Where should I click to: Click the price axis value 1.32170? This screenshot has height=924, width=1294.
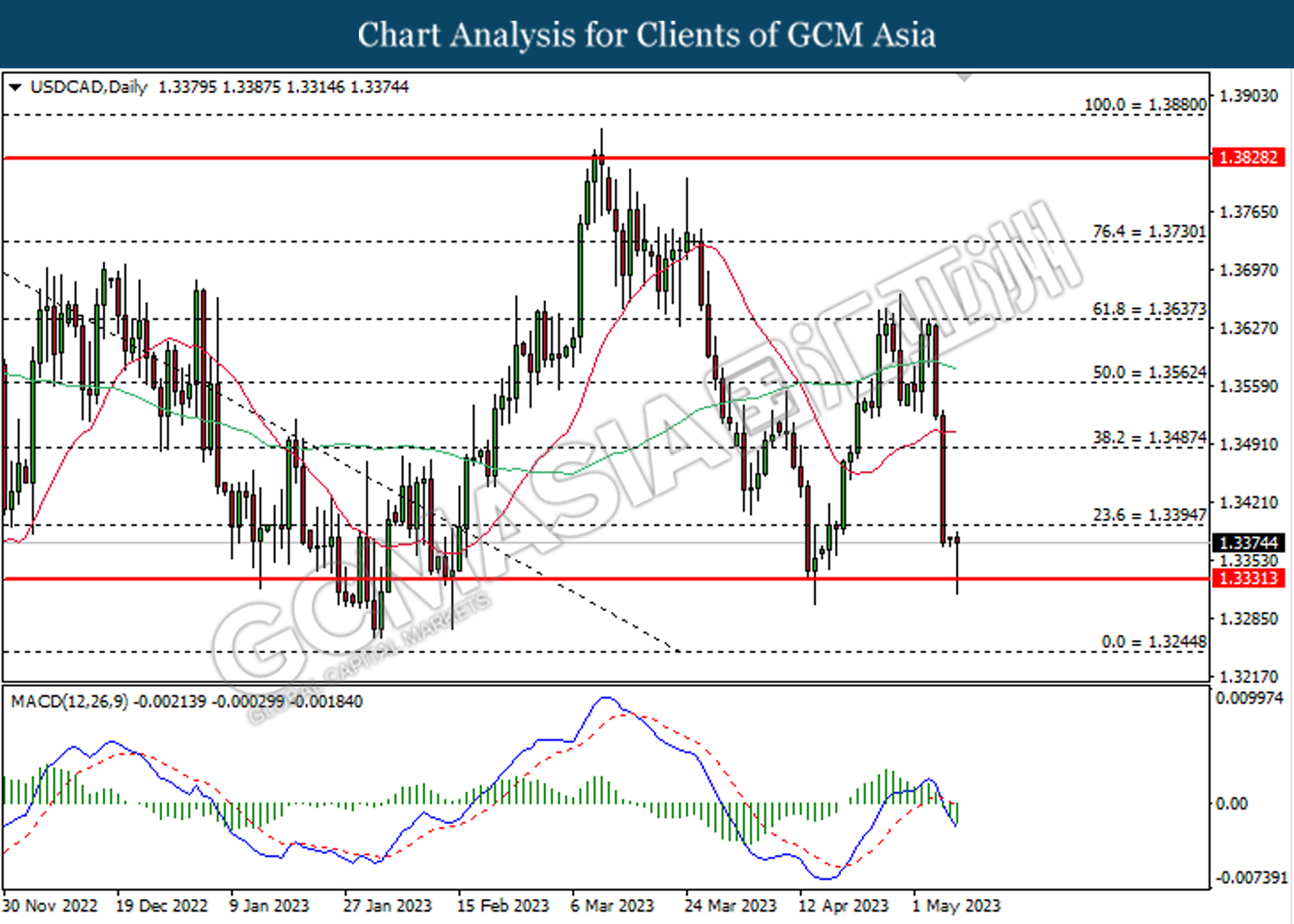[x=1248, y=676]
